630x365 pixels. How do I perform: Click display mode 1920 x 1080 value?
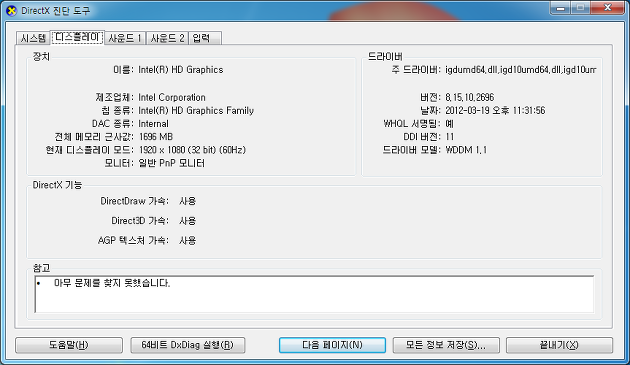coord(192,150)
